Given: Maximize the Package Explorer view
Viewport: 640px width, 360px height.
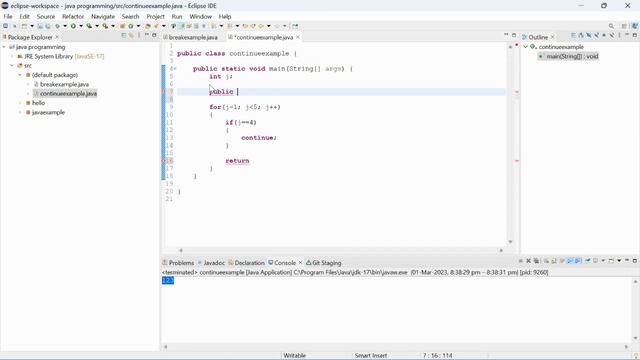Looking at the screenshot, I should click(154, 36).
